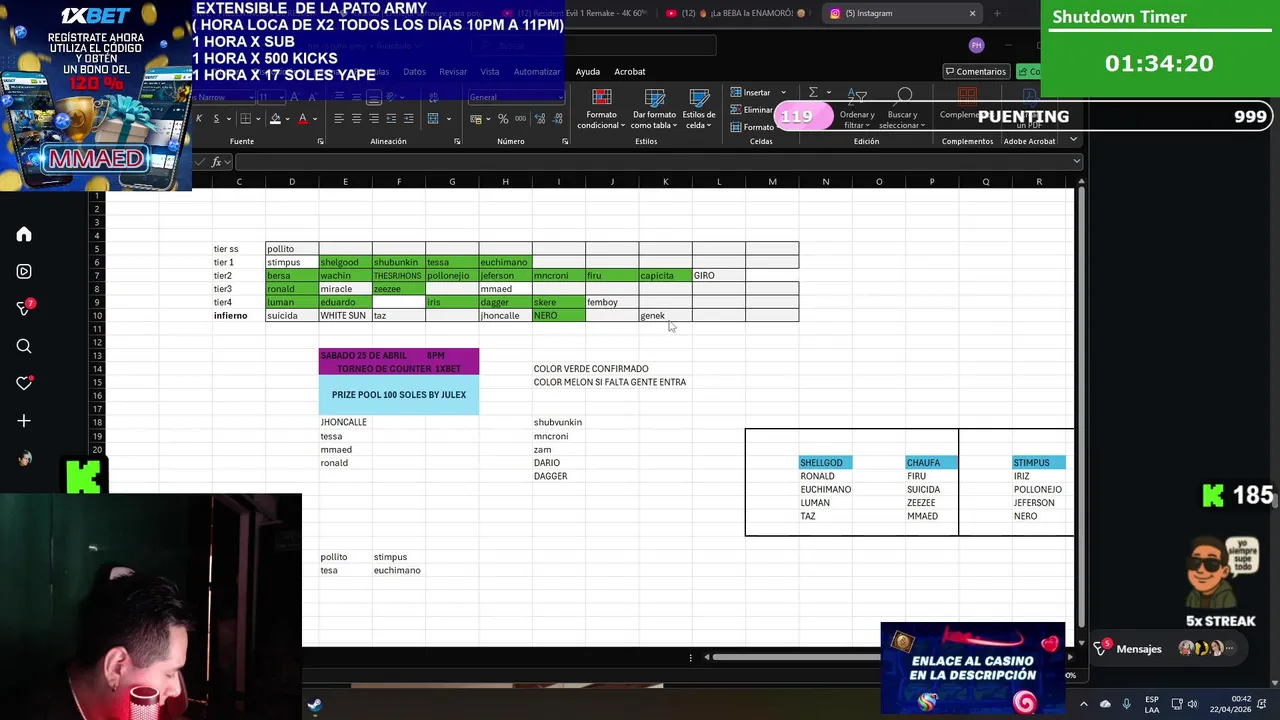Align text right in cell

(373, 119)
